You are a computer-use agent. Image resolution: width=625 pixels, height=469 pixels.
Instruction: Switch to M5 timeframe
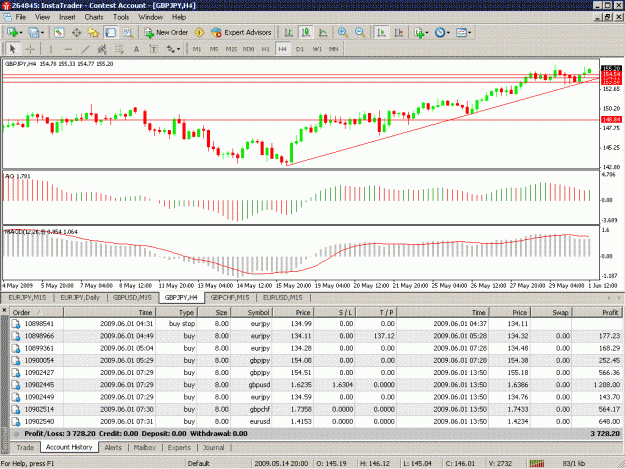click(x=214, y=49)
